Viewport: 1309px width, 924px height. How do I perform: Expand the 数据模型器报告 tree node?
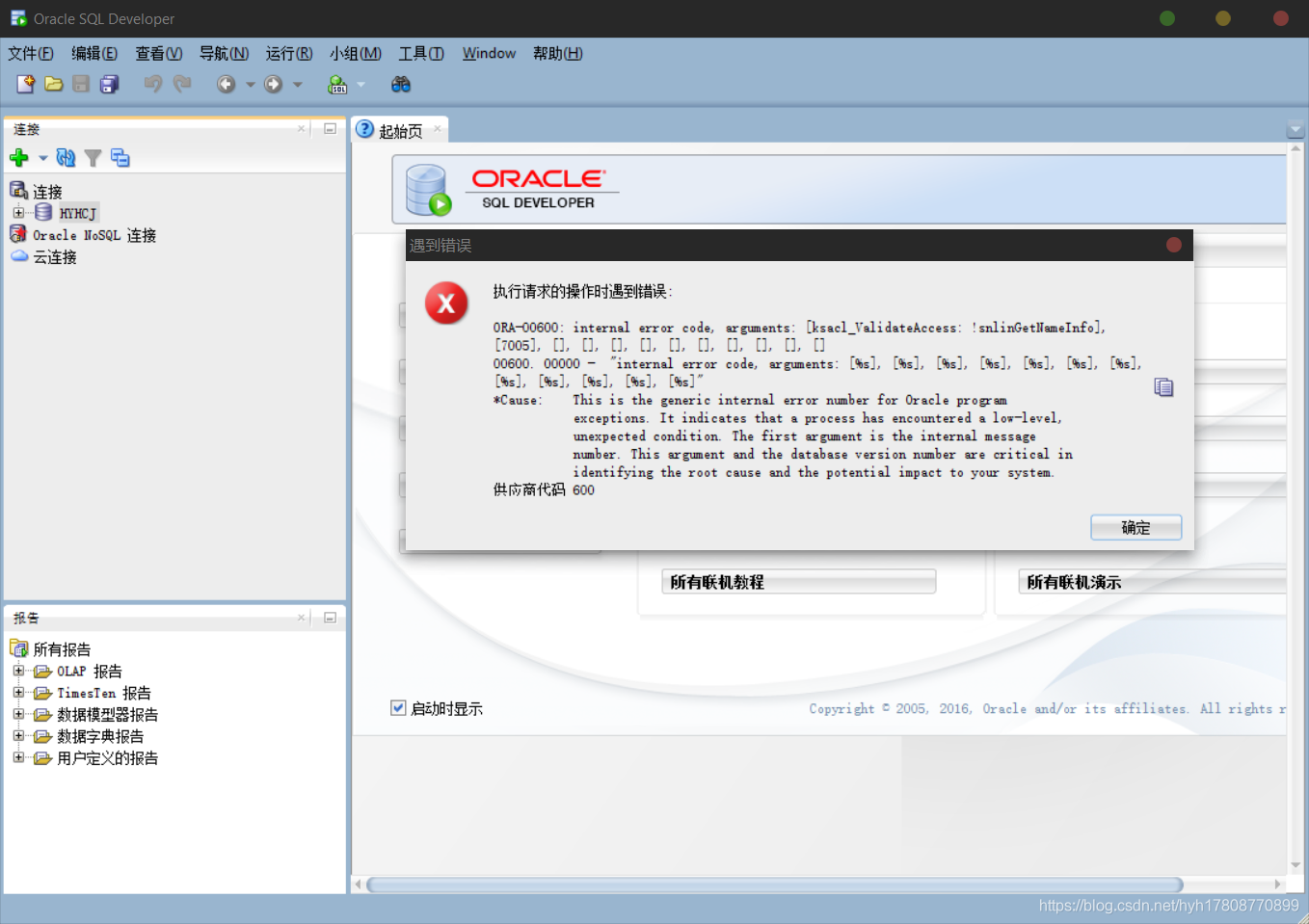coord(18,714)
